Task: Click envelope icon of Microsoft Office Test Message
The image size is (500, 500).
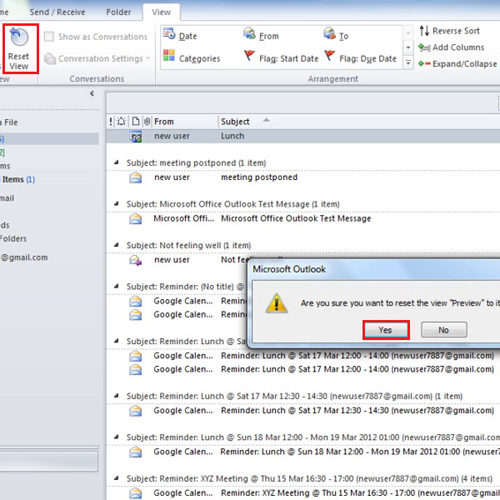Action: (135, 219)
